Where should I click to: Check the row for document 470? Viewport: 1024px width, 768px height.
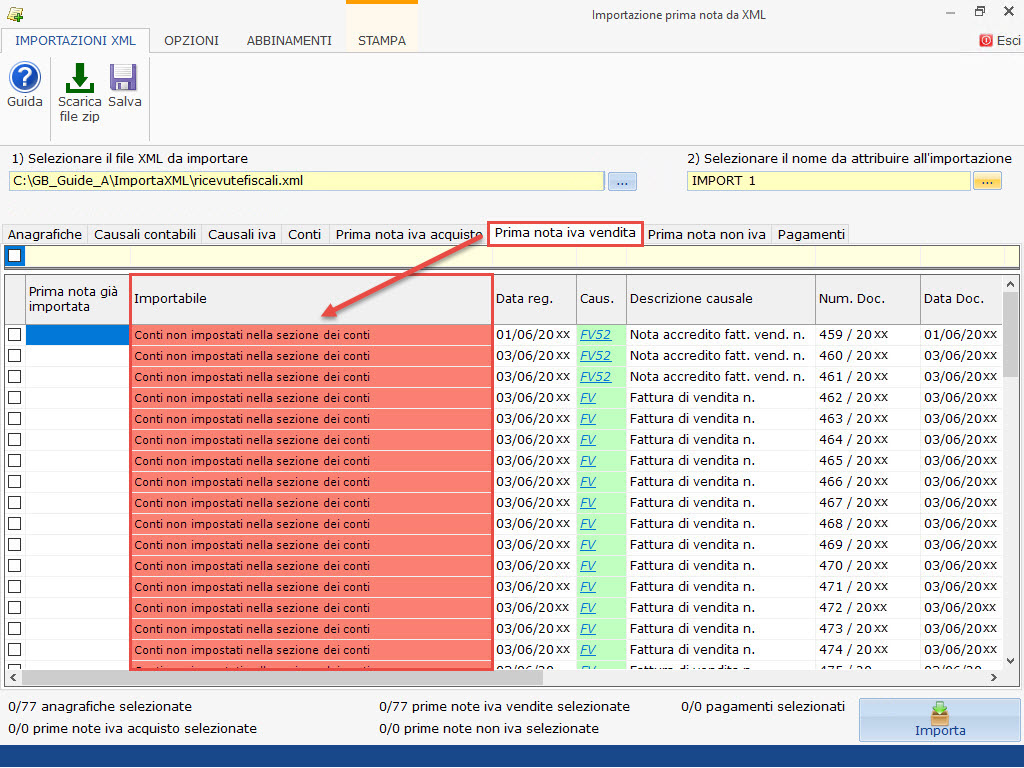[14, 566]
